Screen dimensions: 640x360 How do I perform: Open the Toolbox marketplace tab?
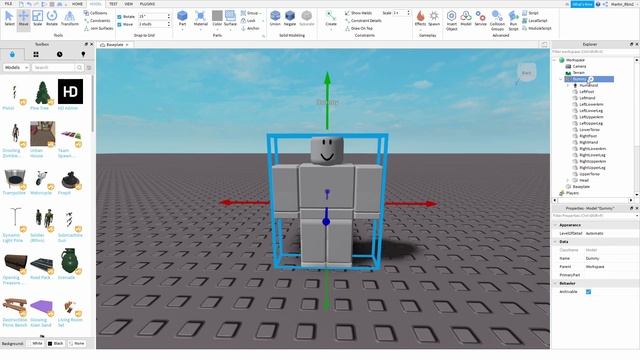point(12,54)
